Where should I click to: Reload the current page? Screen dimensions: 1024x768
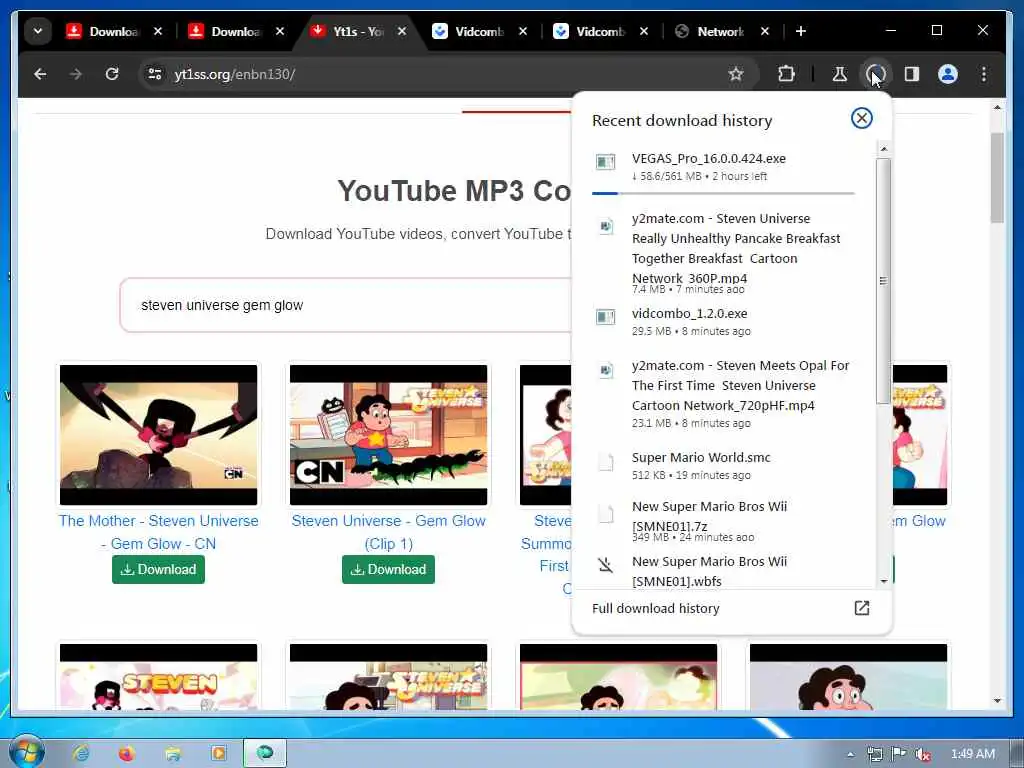[x=112, y=74]
